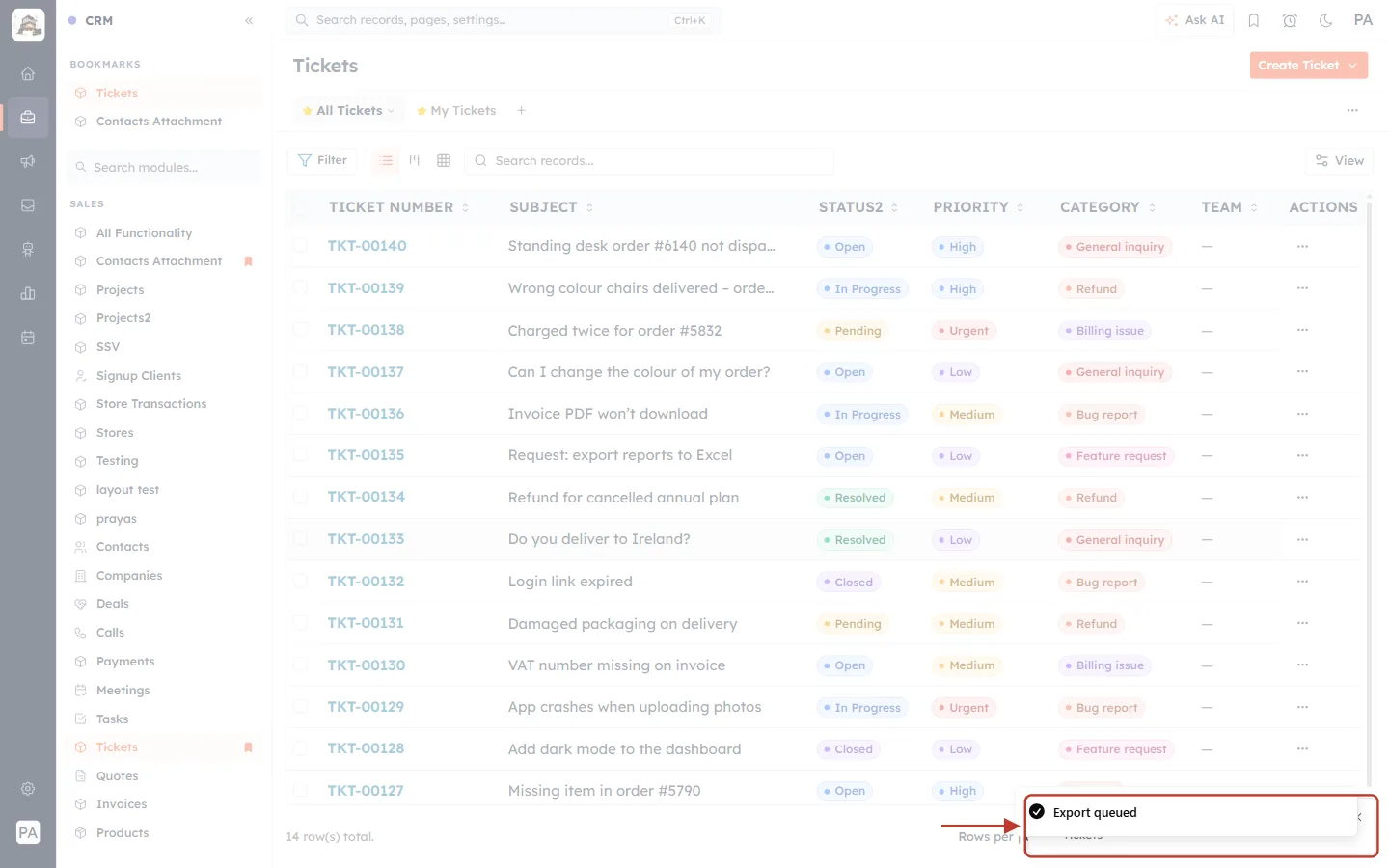Sort by the Ticket Number column

pyautogui.click(x=398, y=207)
